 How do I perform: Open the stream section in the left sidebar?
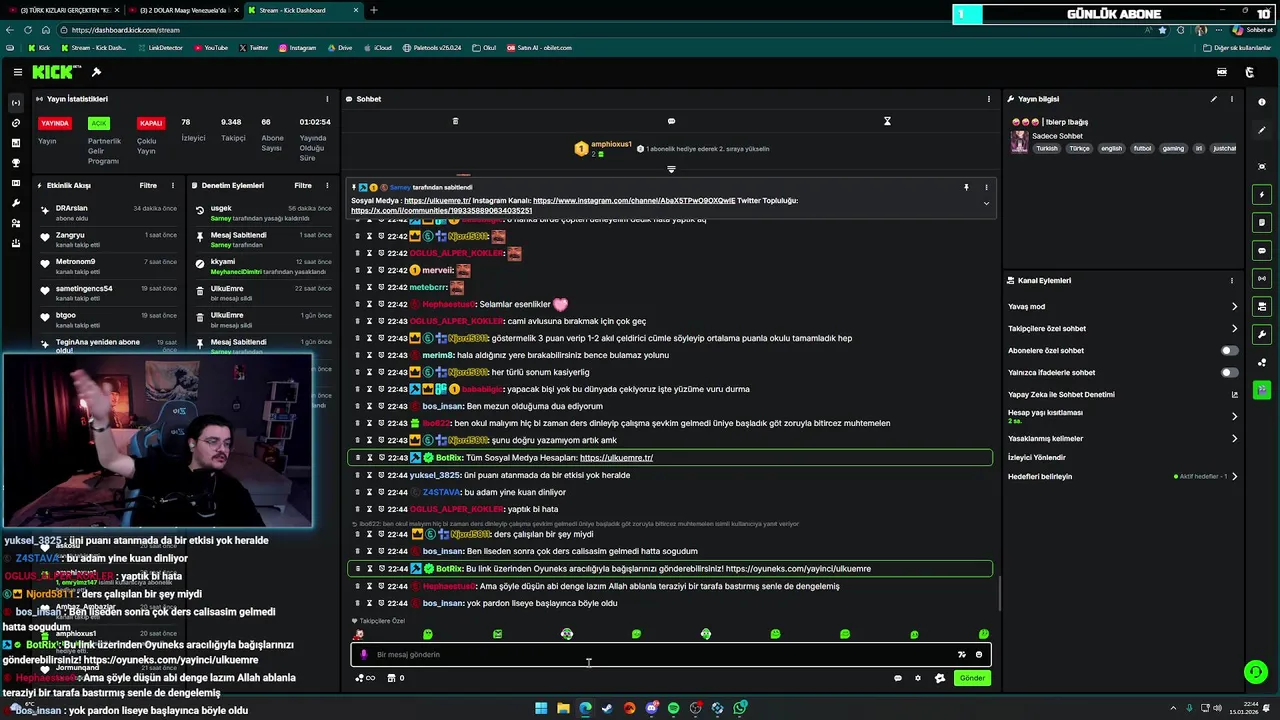15,103
